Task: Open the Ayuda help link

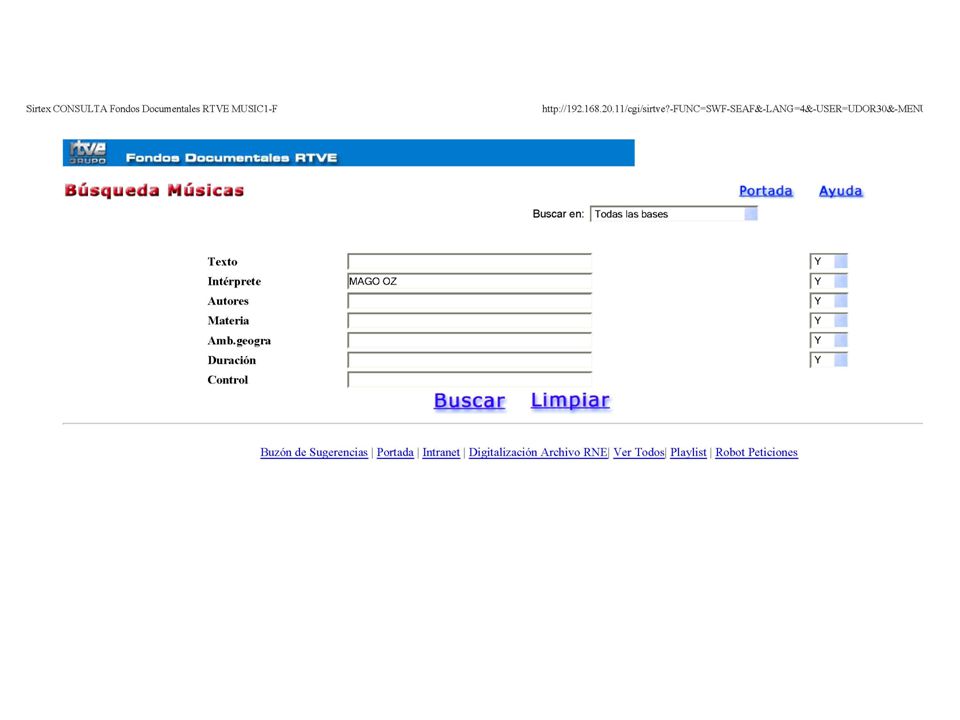Action: (x=841, y=191)
